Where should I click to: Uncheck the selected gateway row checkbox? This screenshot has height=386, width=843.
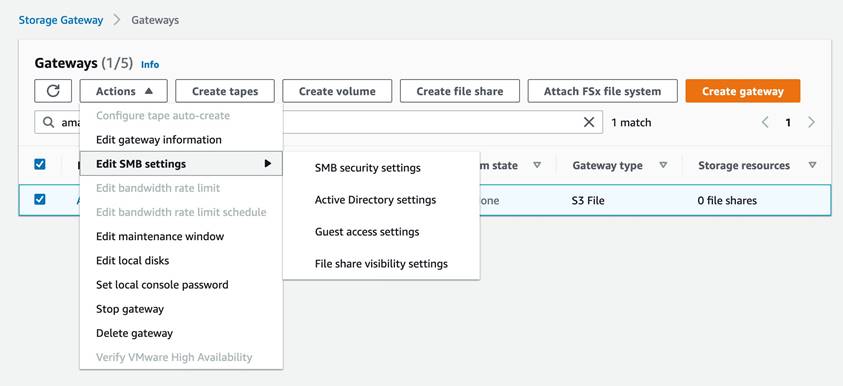[40, 199]
